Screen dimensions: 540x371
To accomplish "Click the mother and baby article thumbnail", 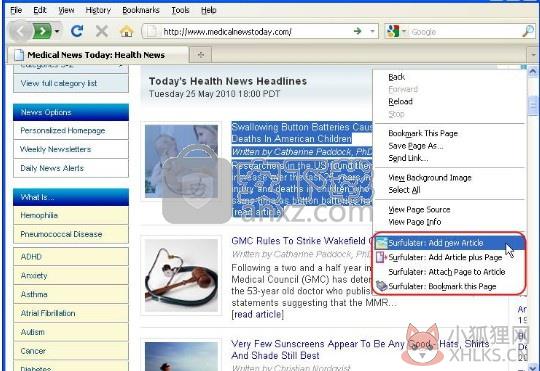I will 181,161.
